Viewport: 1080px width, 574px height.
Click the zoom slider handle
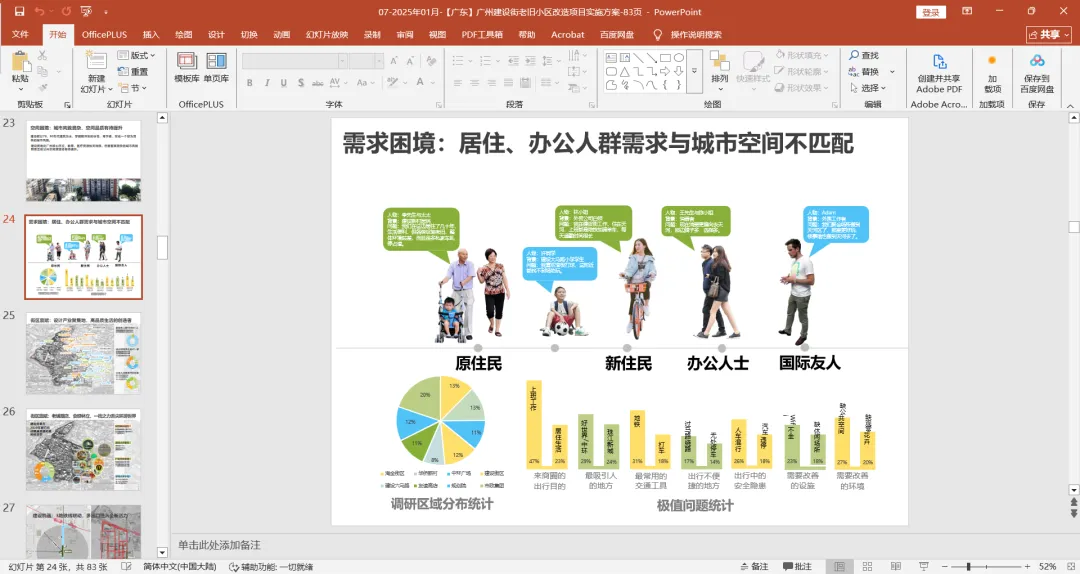pos(968,566)
